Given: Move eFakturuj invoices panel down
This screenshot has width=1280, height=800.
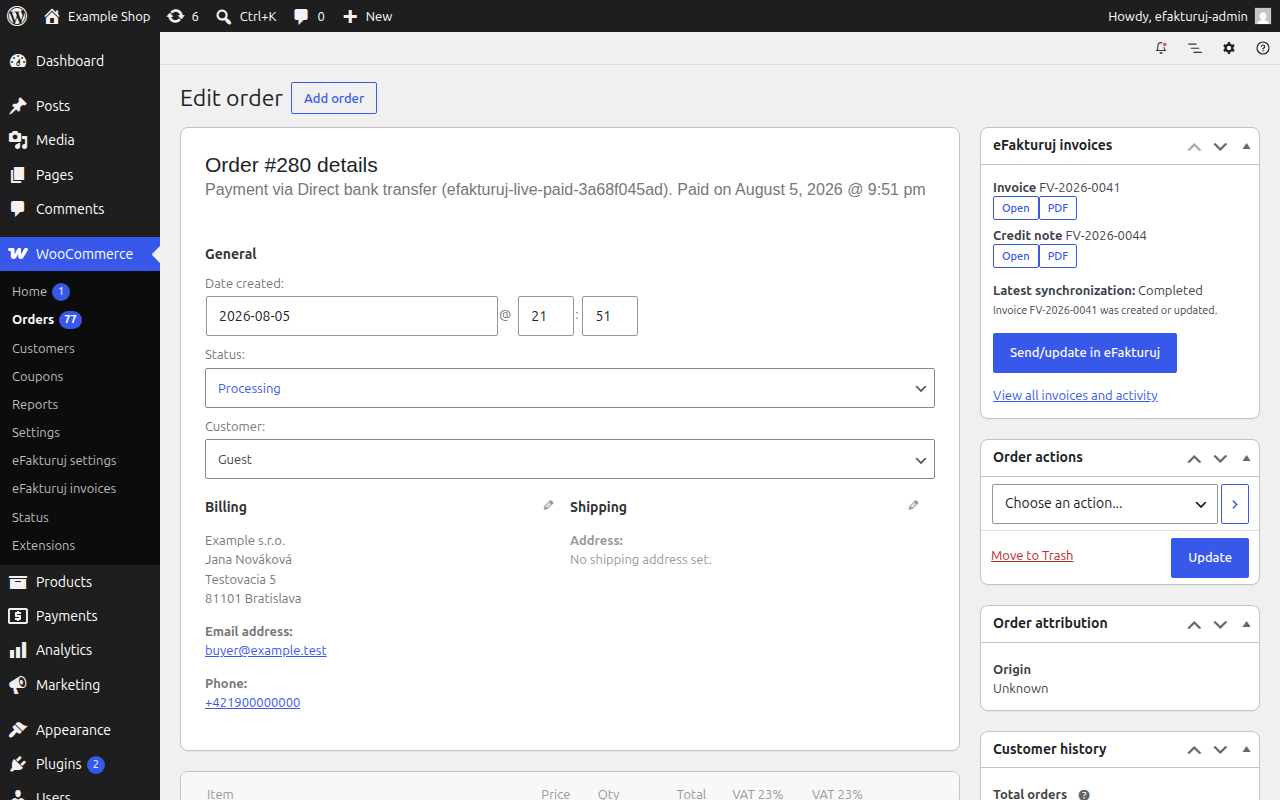Looking at the screenshot, I should click(x=1220, y=146).
